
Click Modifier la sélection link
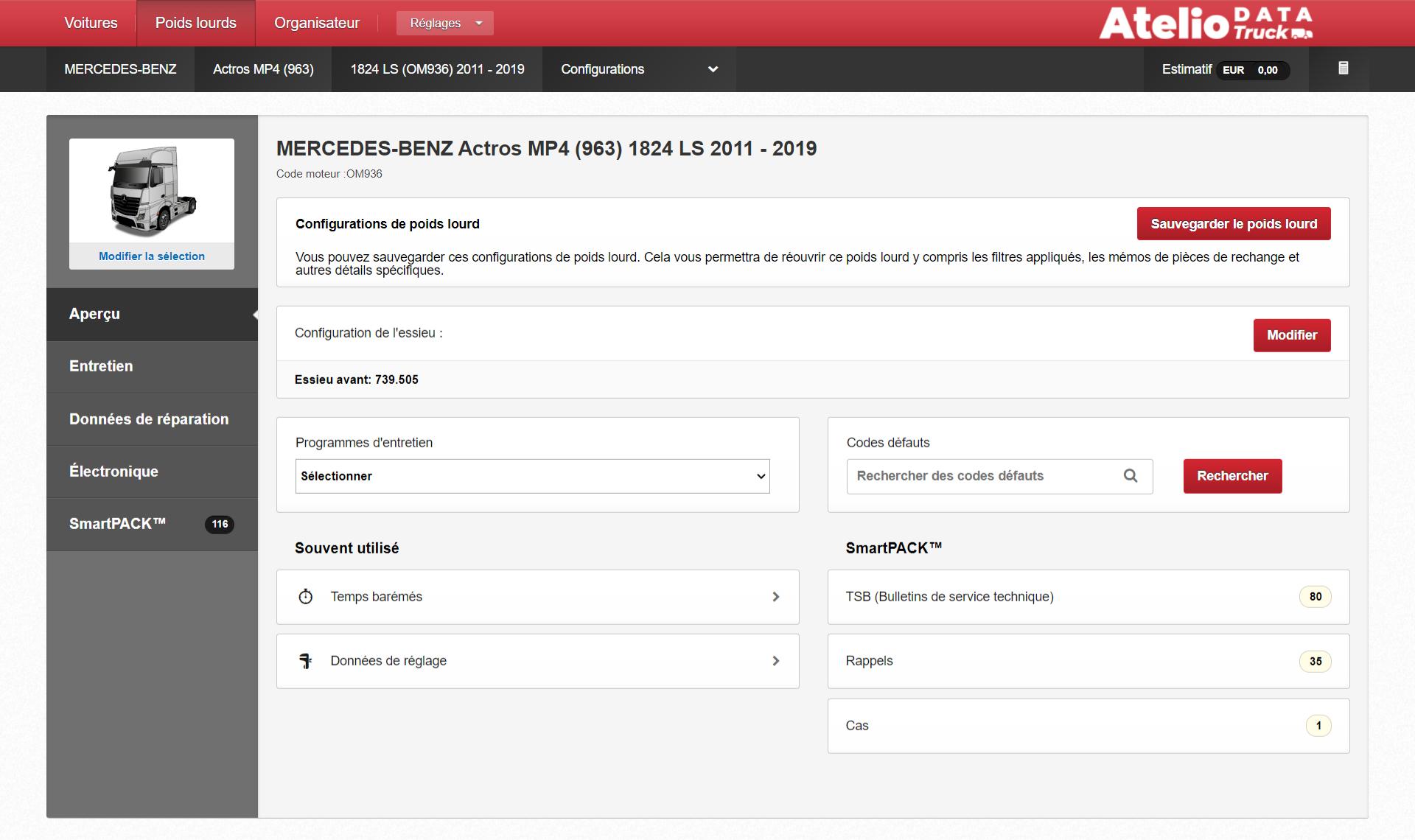[152, 256]
